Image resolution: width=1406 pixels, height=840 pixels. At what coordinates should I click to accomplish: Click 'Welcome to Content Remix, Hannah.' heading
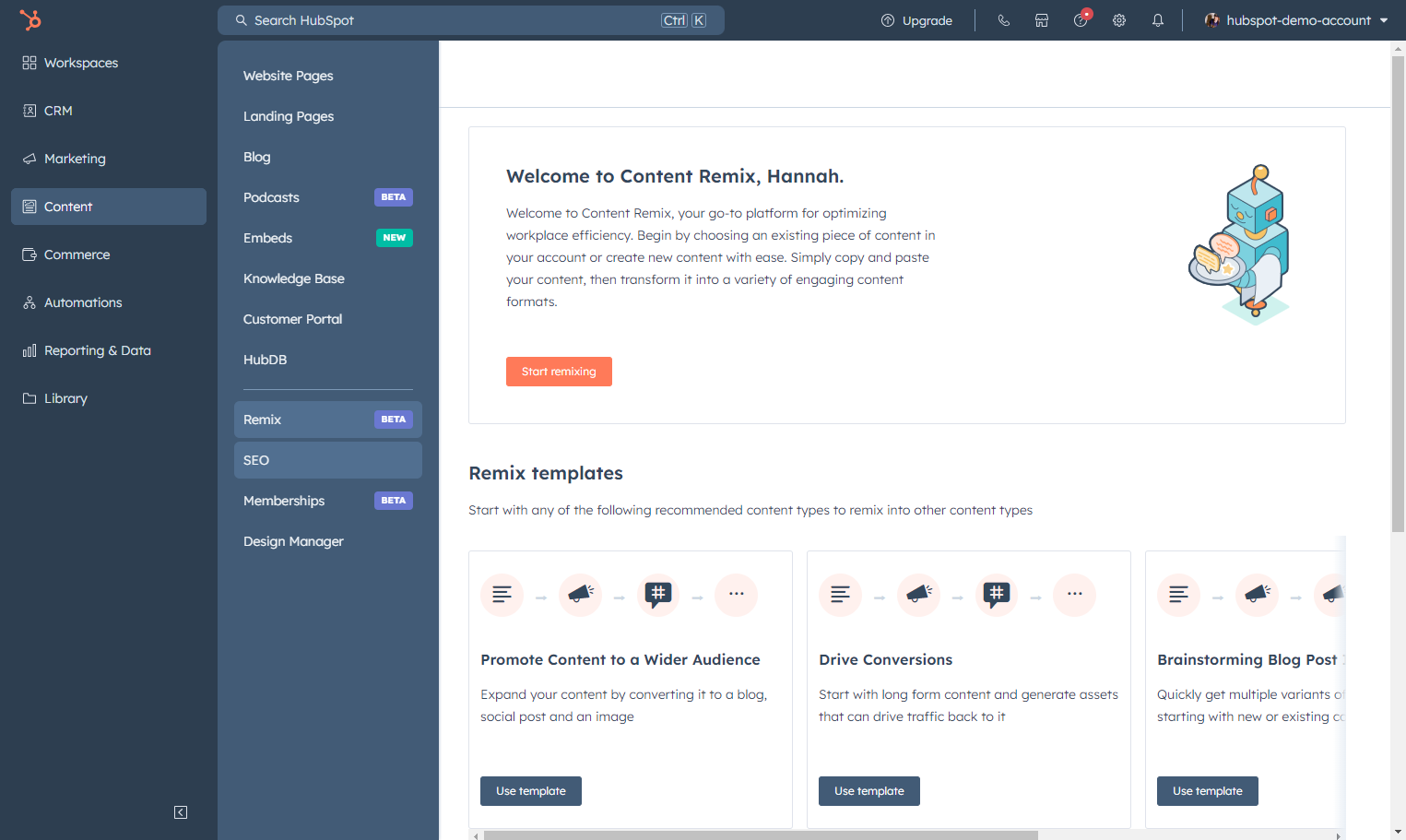point(675,176)
